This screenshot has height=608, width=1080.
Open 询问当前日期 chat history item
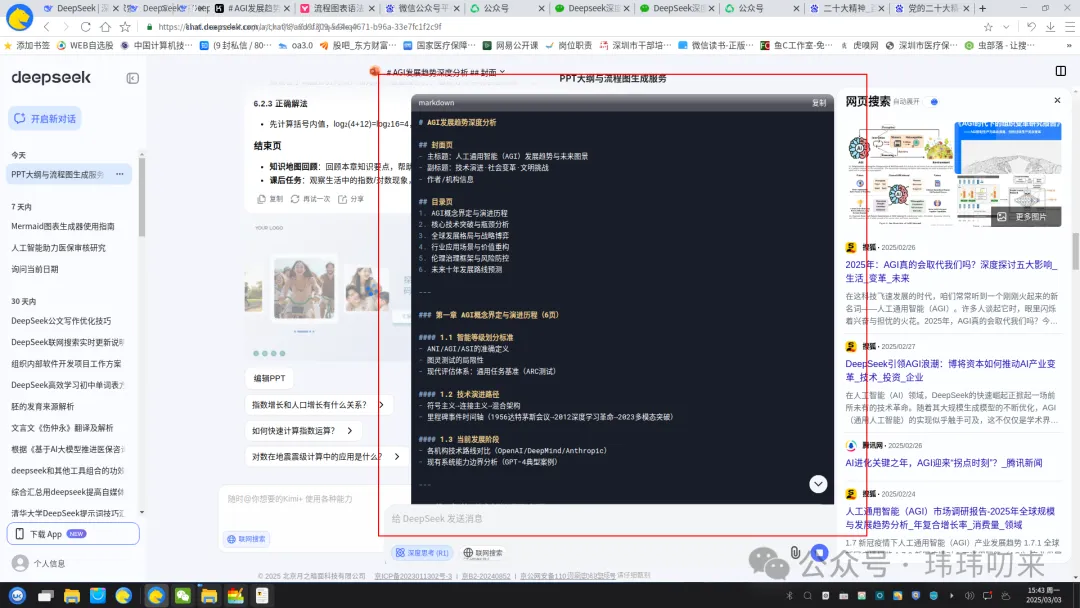point(34,269)
